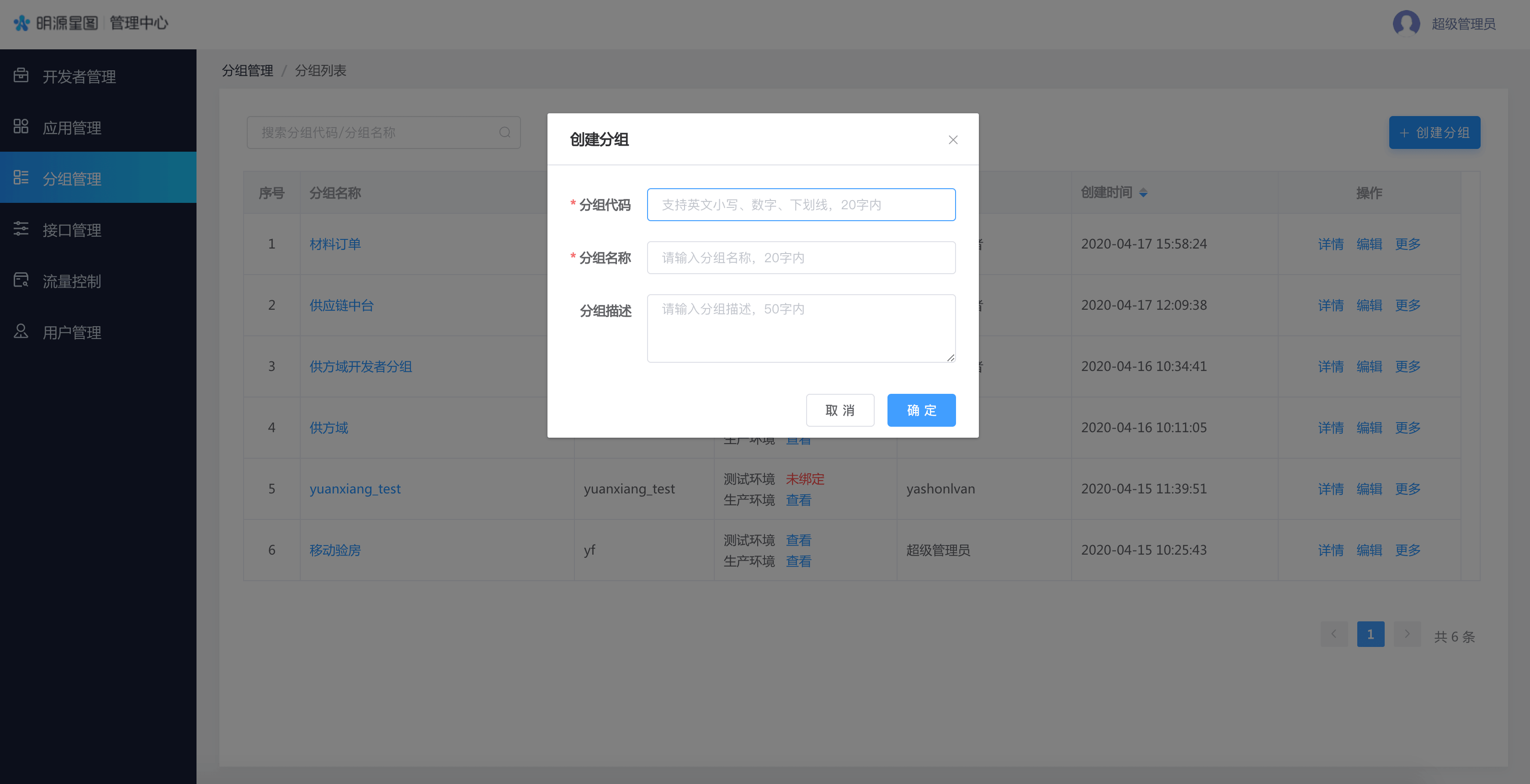The height and width of the screenshot is (784, 1530).
Task: Go to next page arrow
Action: pyautogui.click(x=1407, y=634)
